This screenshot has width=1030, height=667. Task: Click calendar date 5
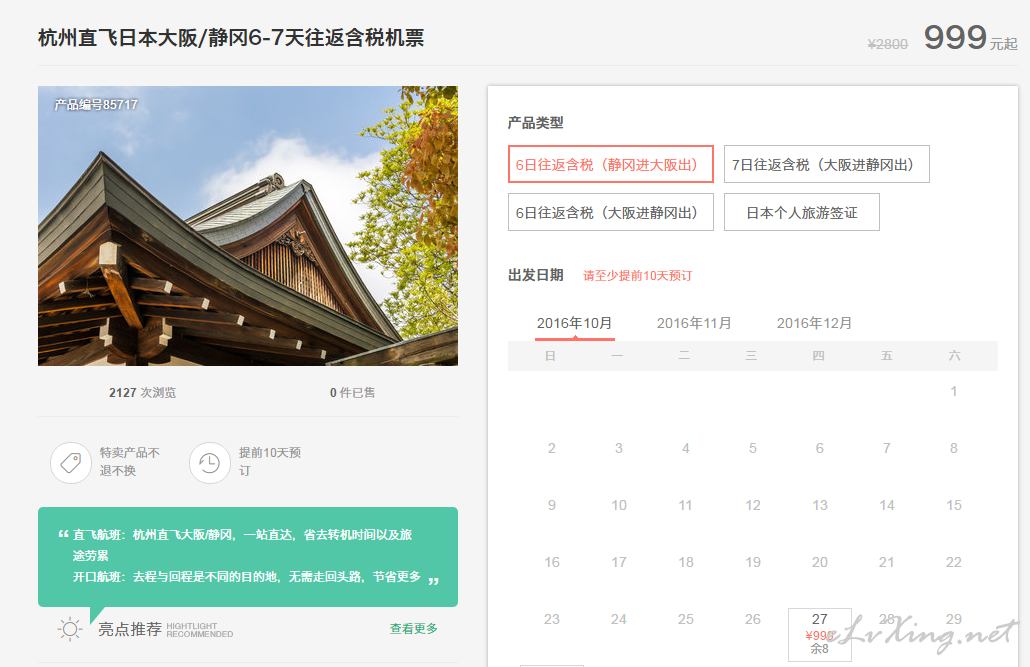(x=753, y=448)
